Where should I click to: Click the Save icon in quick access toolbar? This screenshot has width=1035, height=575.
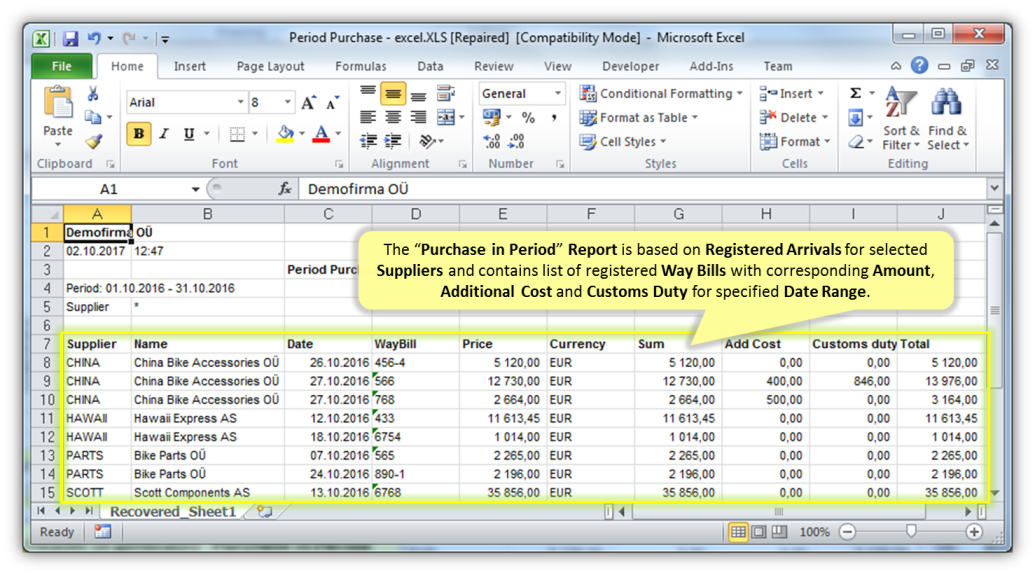71,38
